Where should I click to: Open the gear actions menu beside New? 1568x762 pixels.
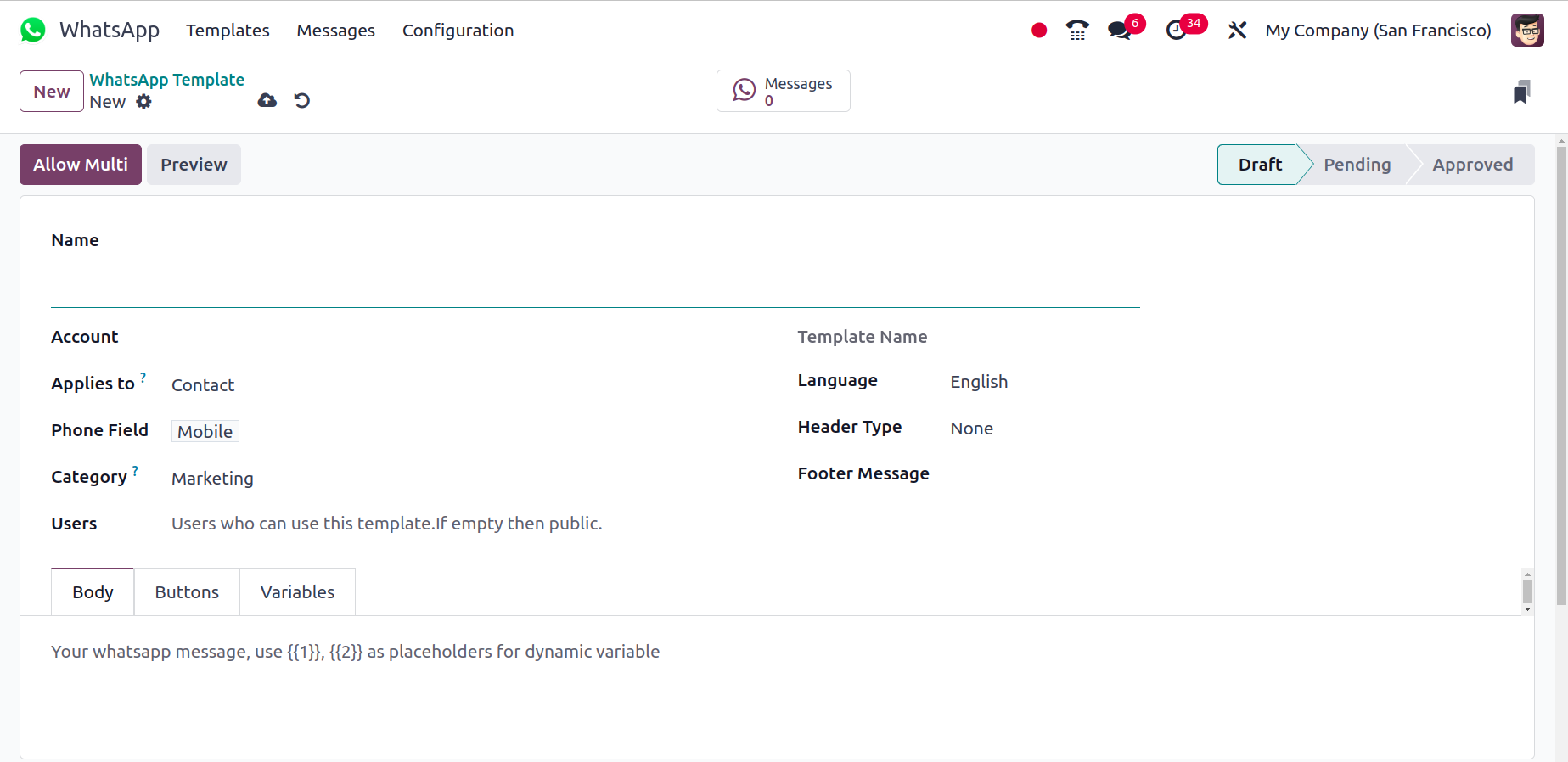tap(144, 102)
